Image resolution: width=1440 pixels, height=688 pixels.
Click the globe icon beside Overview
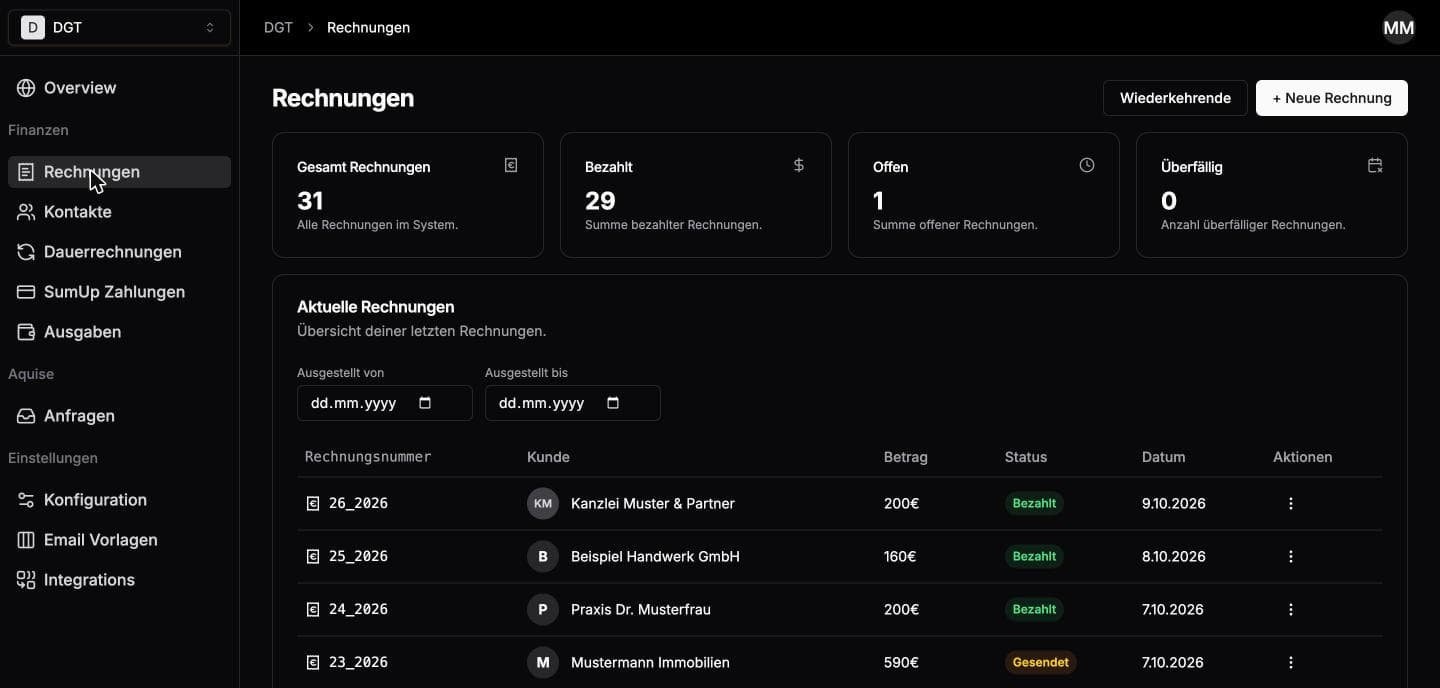click(x=26, y=88)
